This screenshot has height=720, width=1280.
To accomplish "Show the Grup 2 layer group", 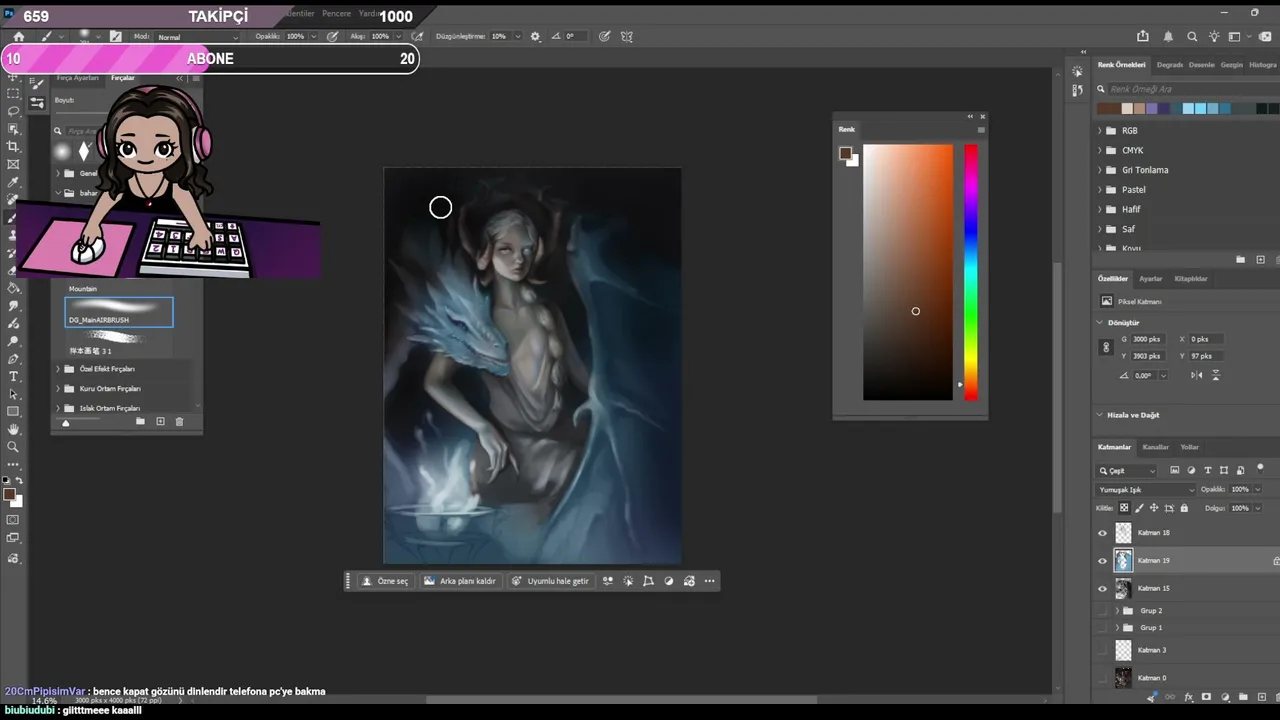I will tap(1103, 611).
